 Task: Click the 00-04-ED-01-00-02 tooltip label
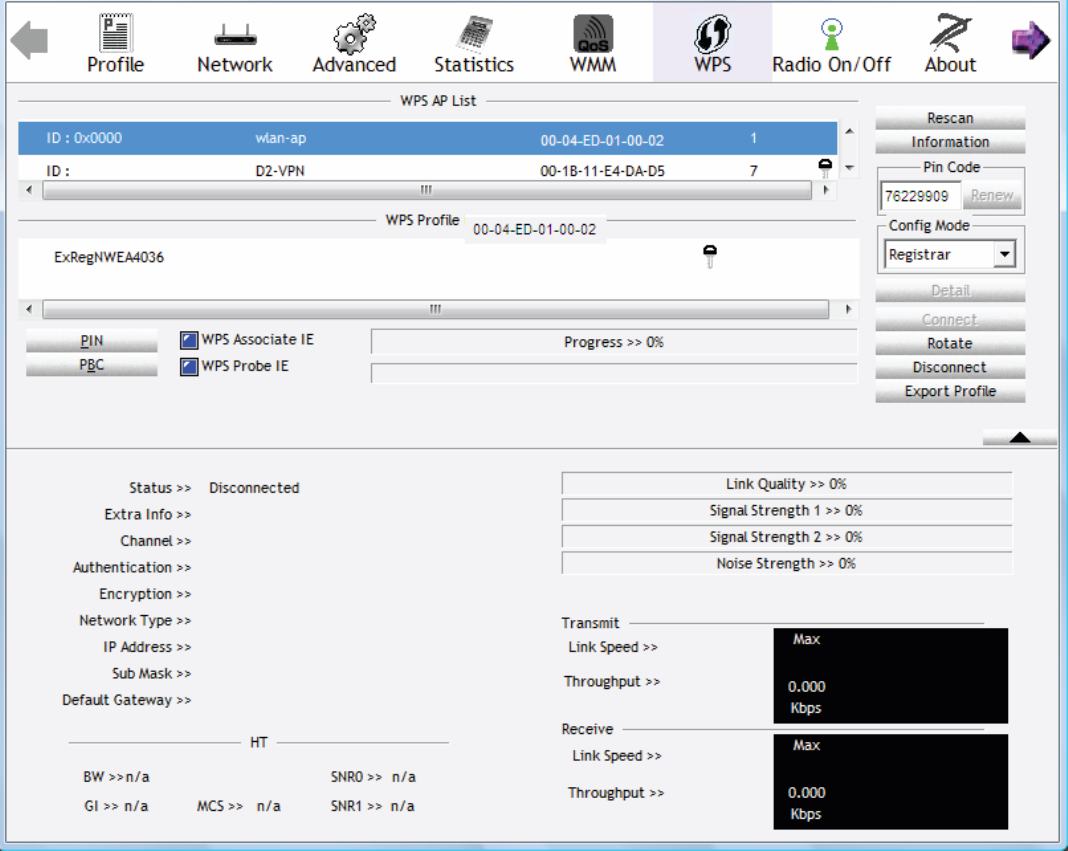(535, 230)
